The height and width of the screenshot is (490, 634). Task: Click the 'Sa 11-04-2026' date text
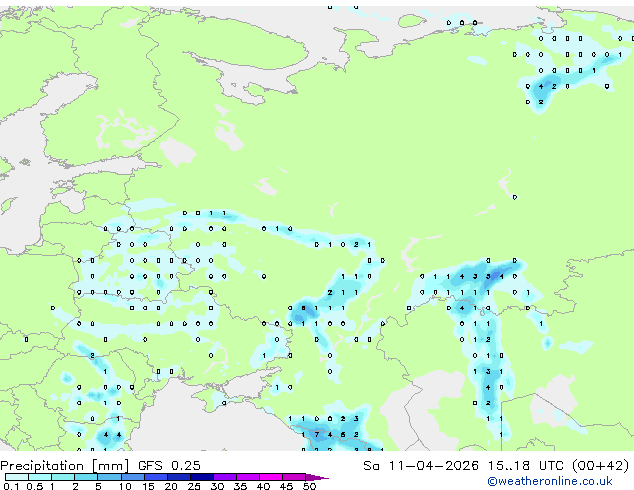pyautogui.click(x=421, y=466)
